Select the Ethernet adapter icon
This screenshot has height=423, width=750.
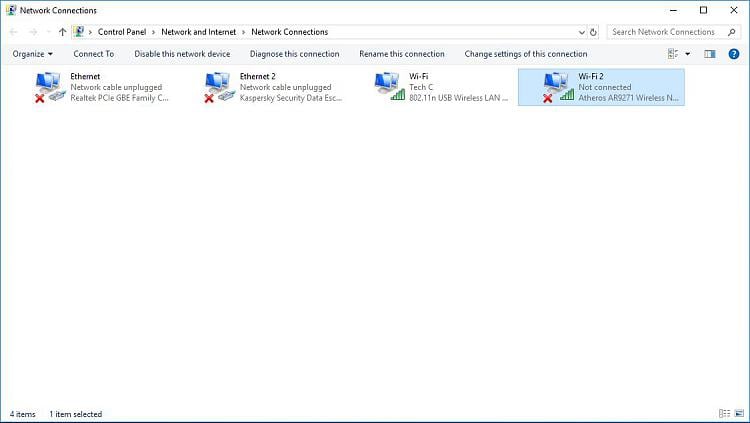[50, 87]
